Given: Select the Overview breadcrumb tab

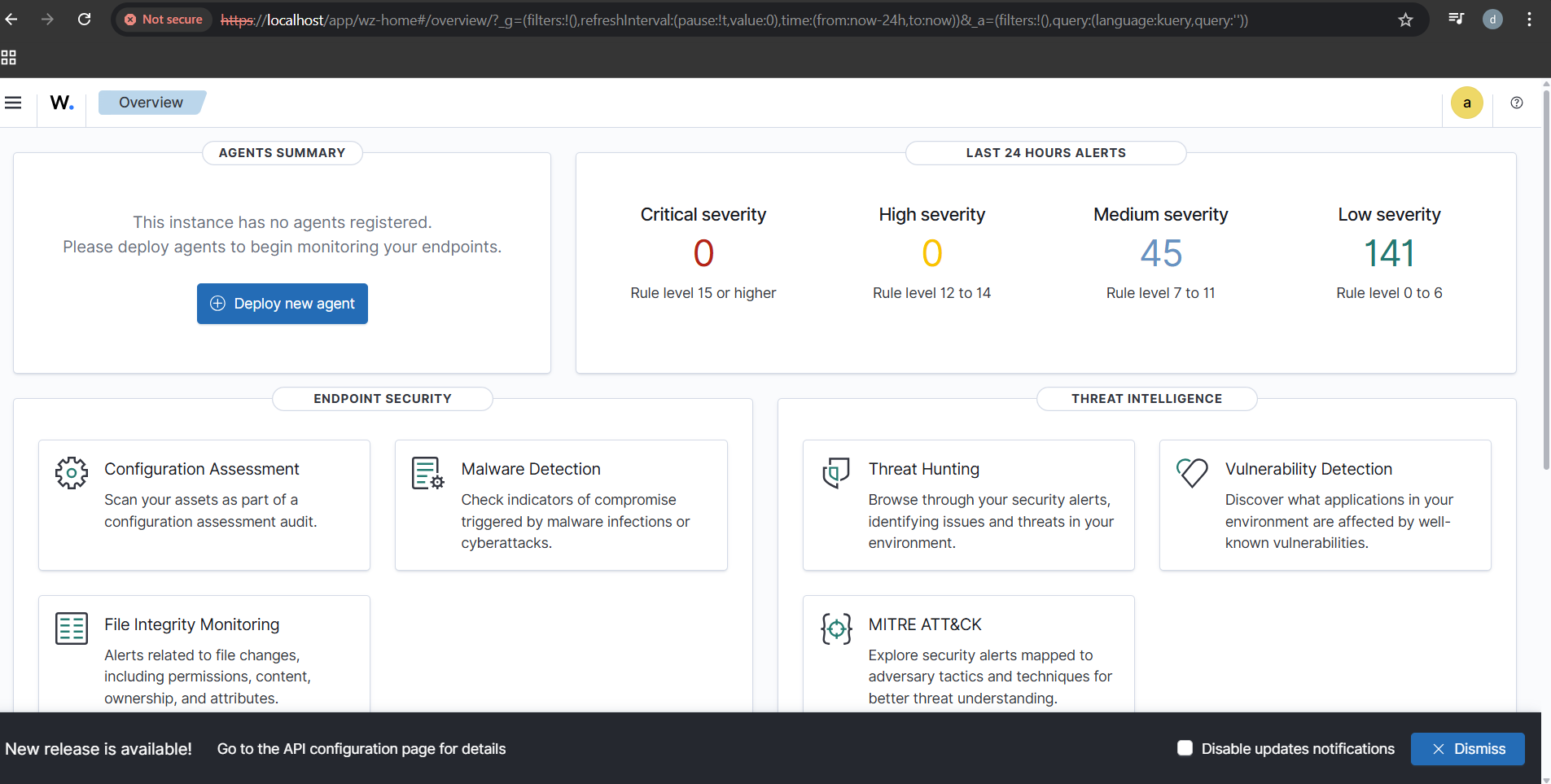Looking at the screenshot, I should (x=151, y=103).
